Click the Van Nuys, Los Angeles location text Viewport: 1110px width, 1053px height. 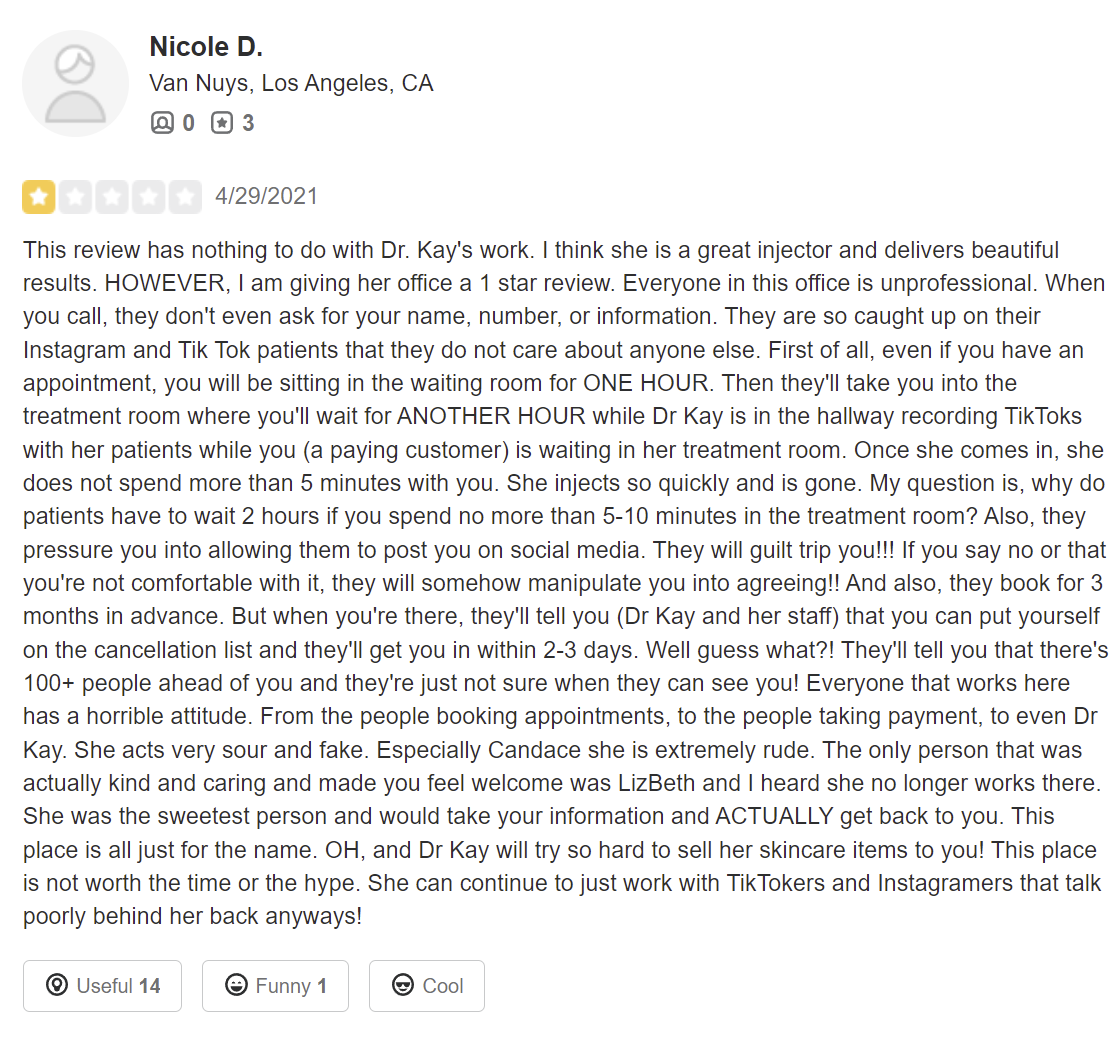coord(291,84)
